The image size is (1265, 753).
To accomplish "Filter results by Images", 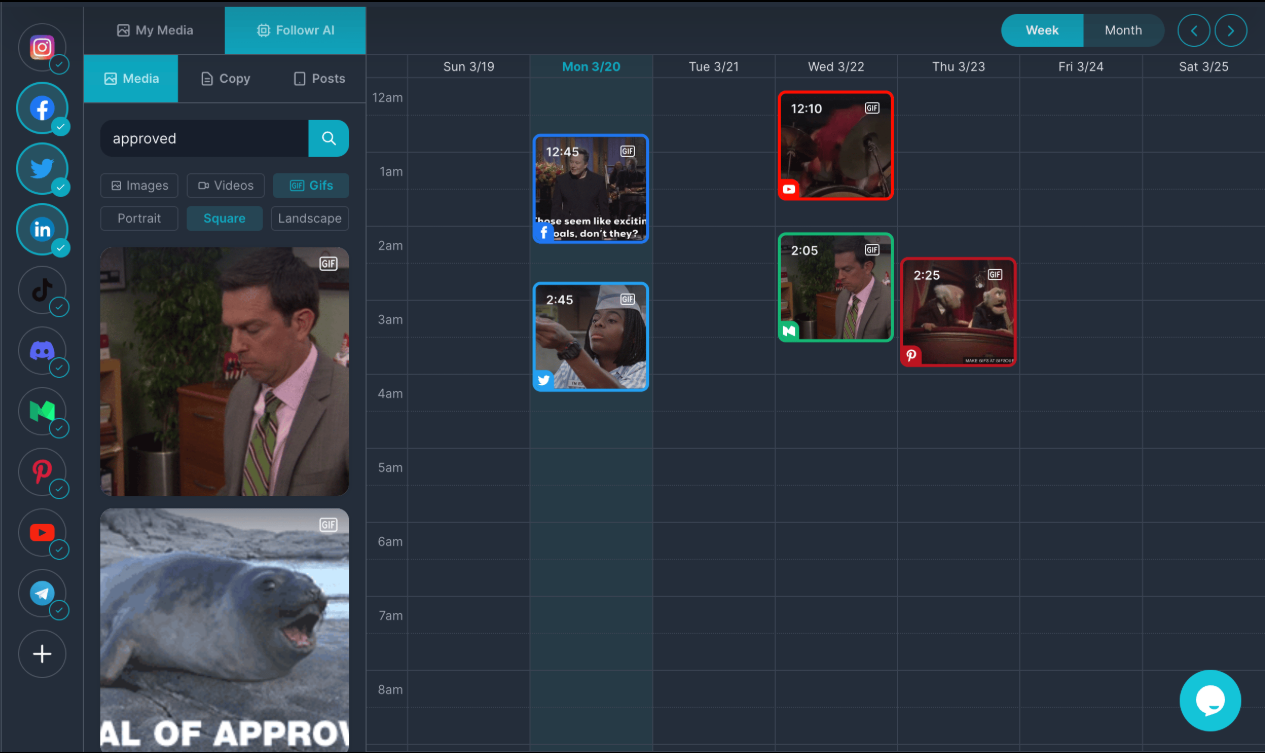I will pos(139,185).
